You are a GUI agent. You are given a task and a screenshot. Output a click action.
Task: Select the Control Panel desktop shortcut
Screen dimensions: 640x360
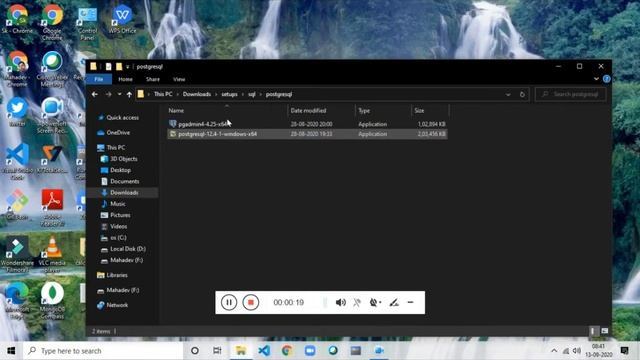point(87,23)
